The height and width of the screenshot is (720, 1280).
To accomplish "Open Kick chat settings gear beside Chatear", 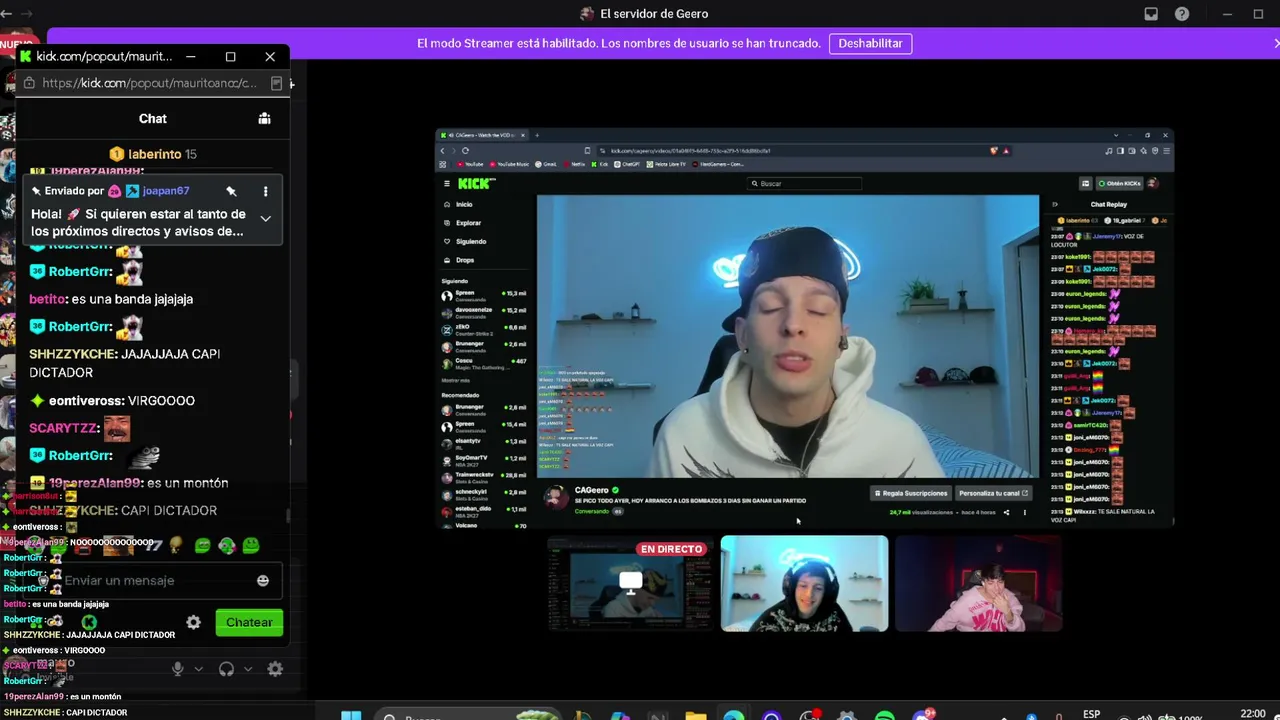I will click(193, 622).
